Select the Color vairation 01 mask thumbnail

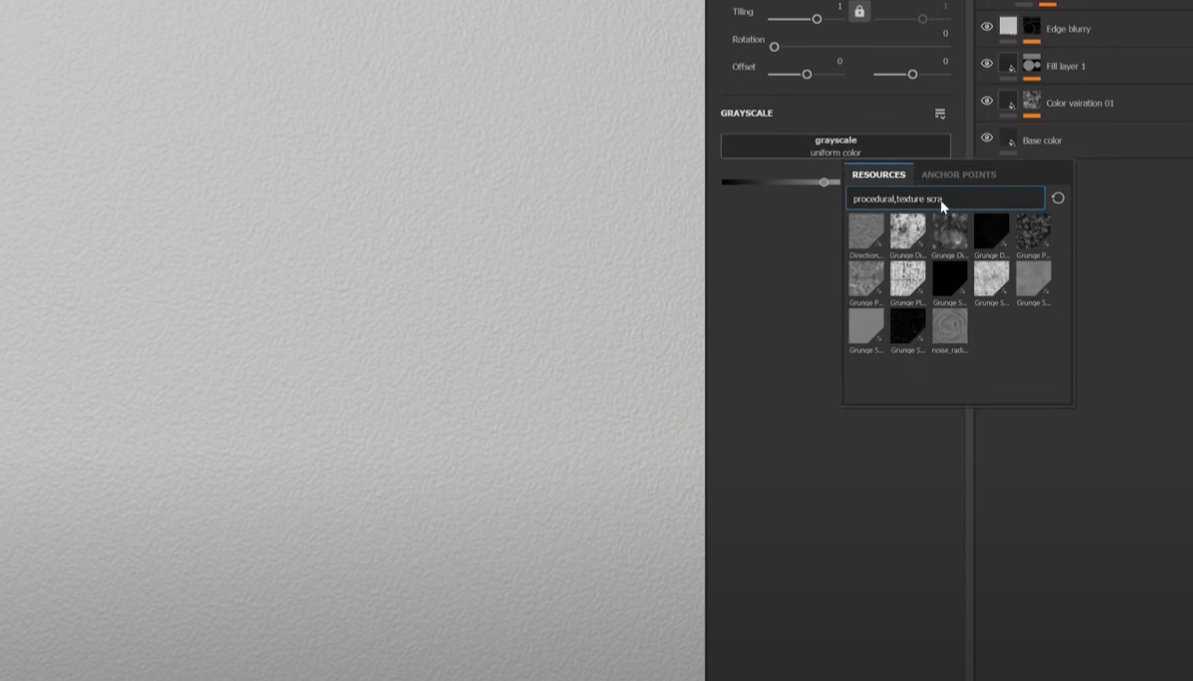tap(1032, 101)
